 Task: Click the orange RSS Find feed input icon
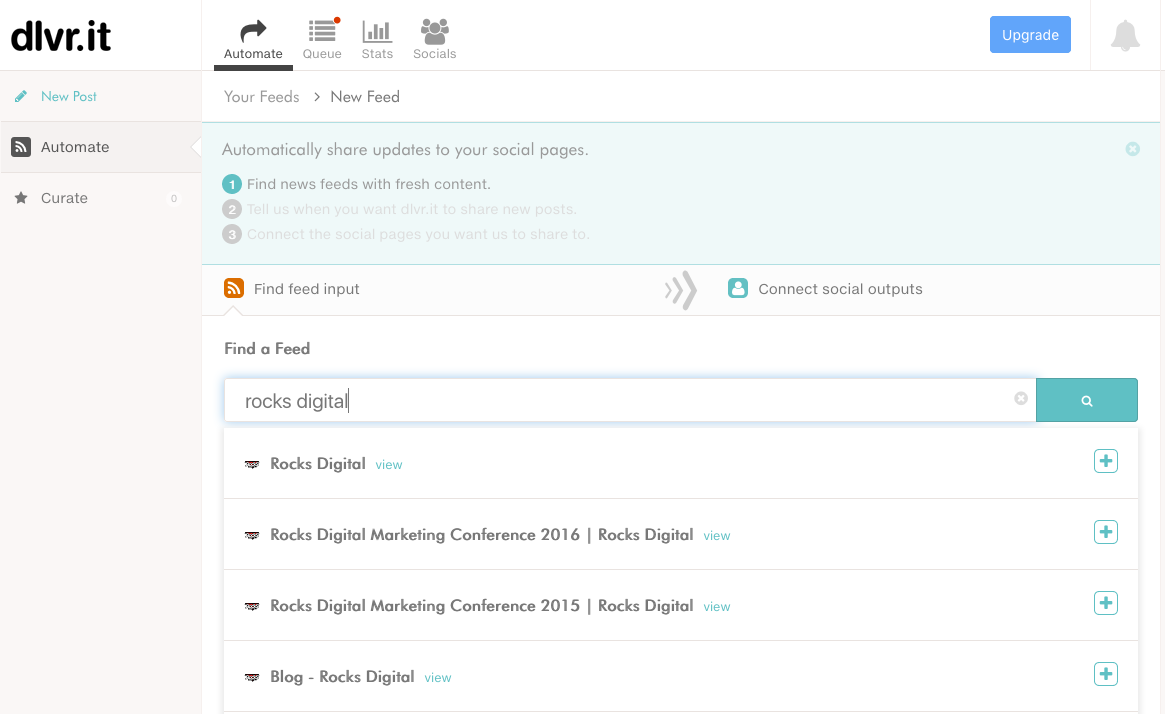pyautogui.click(x=234, y=288)
